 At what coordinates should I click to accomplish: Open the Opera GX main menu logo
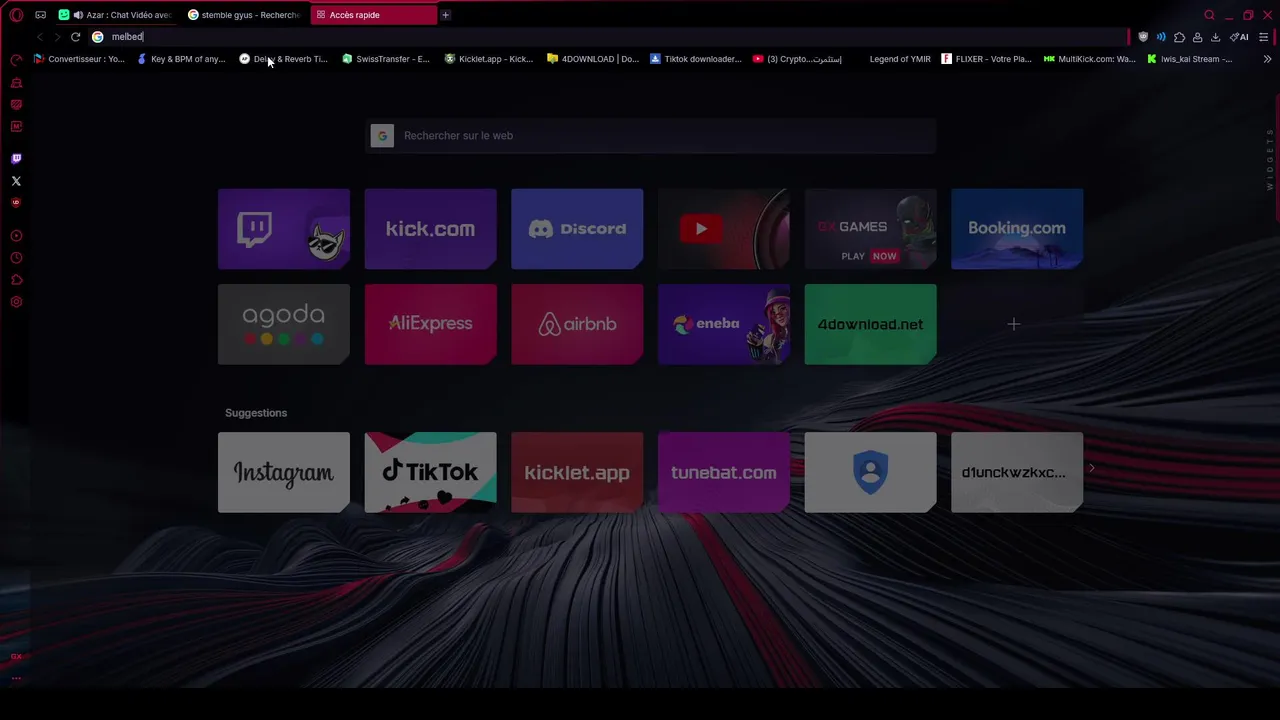pos(16,15)
